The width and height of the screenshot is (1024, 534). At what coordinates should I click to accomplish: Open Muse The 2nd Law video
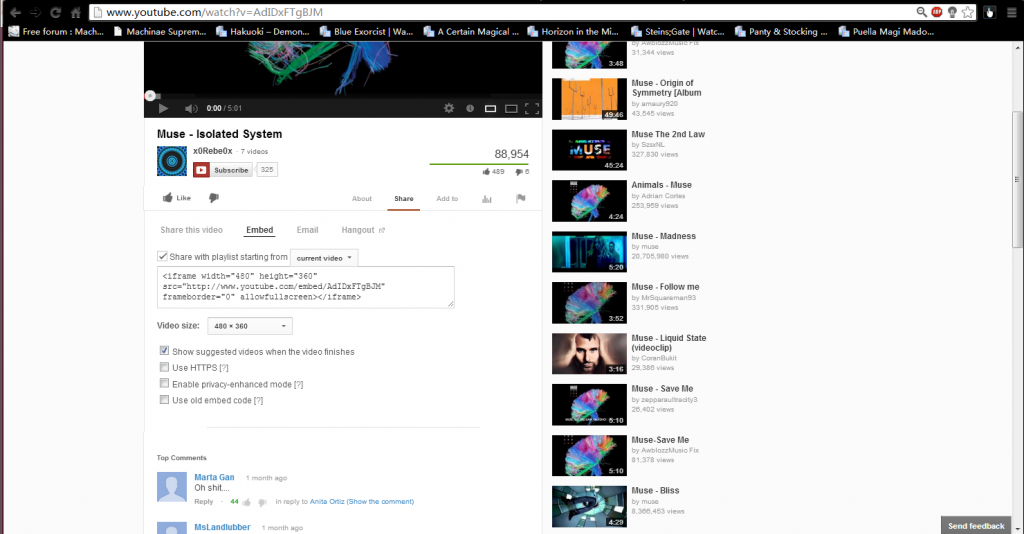coord(668,134)
